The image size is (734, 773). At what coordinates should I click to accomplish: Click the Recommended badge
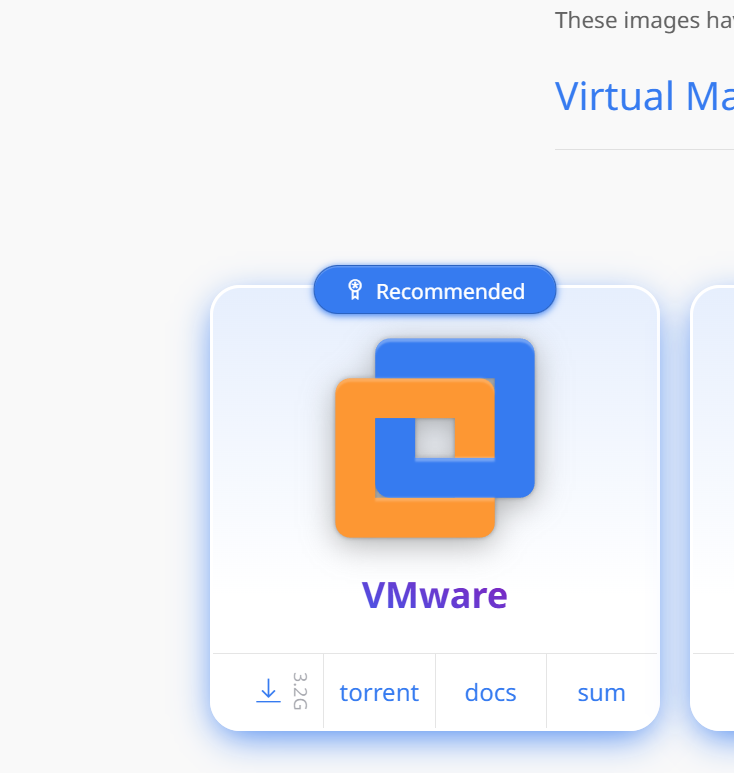[435, 290]
